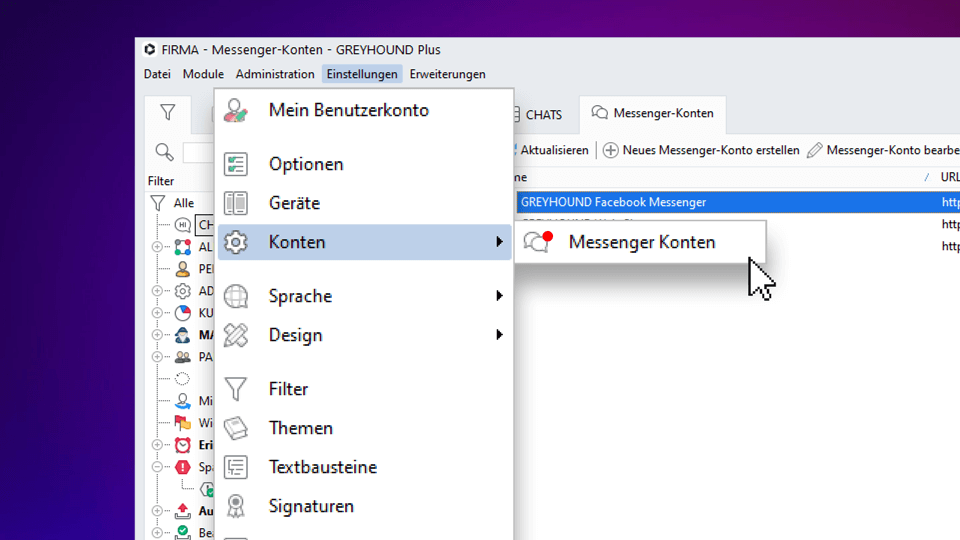This screenshot has width=960, height=540.
Task: Expand the Au tree node
Action: click(157, 511)
